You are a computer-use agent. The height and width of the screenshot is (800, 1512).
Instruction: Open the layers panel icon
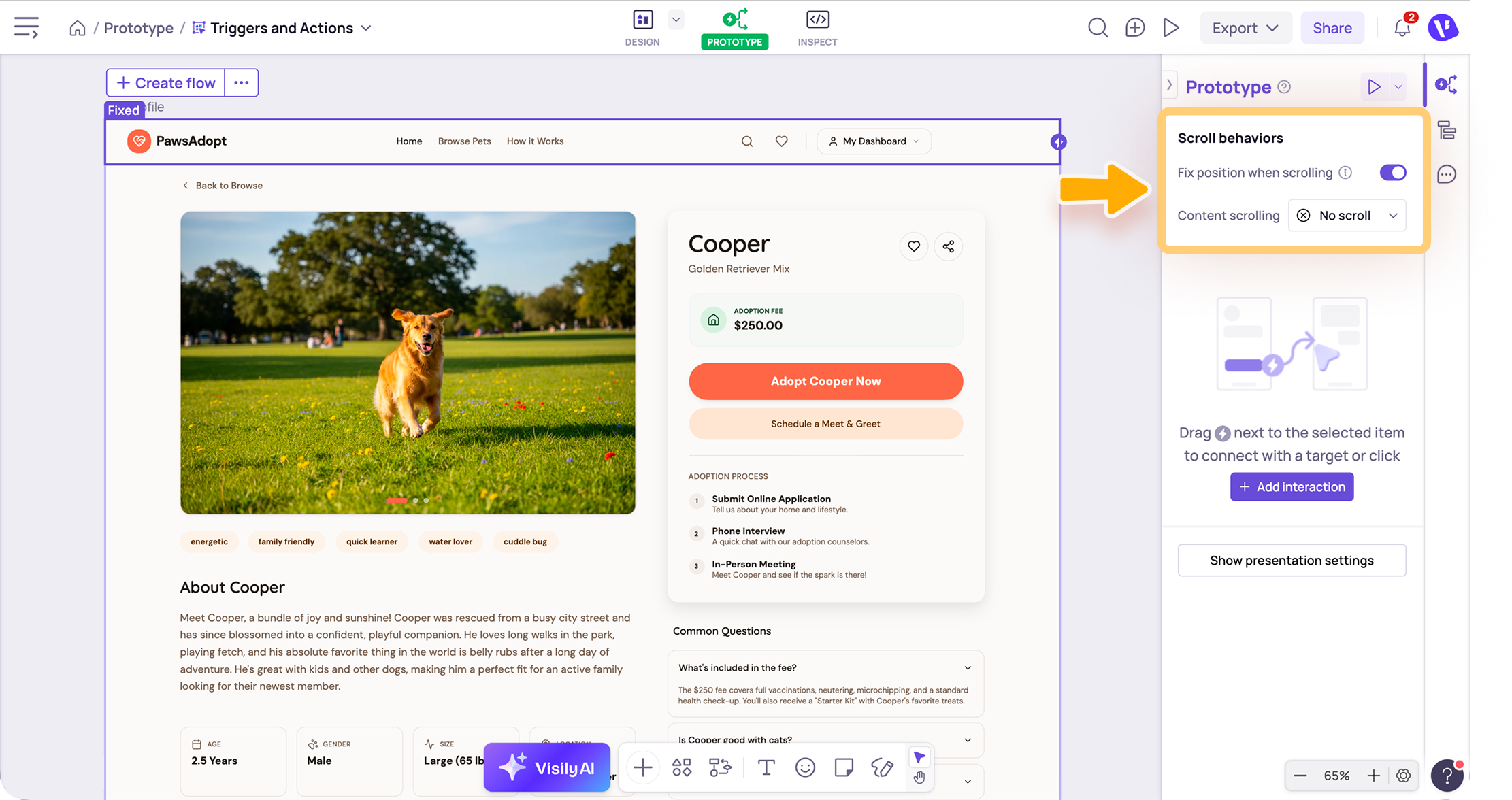[1447, 130]
